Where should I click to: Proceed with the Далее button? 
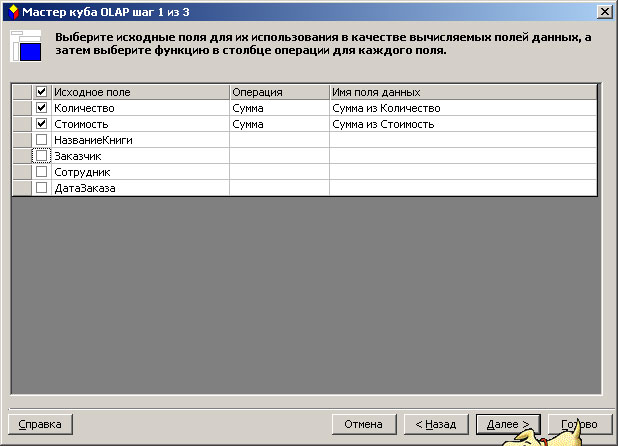click(x=508, y=424)
